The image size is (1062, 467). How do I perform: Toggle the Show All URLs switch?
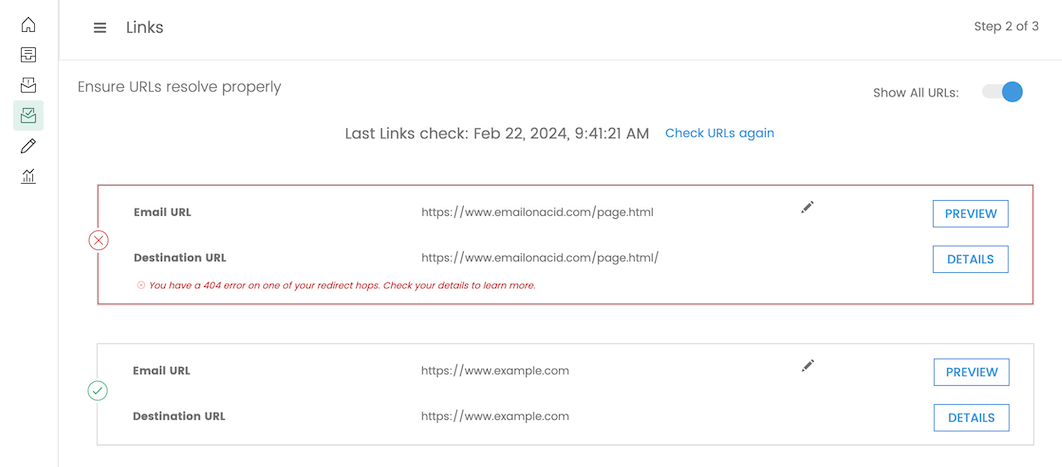(1003, 92)
